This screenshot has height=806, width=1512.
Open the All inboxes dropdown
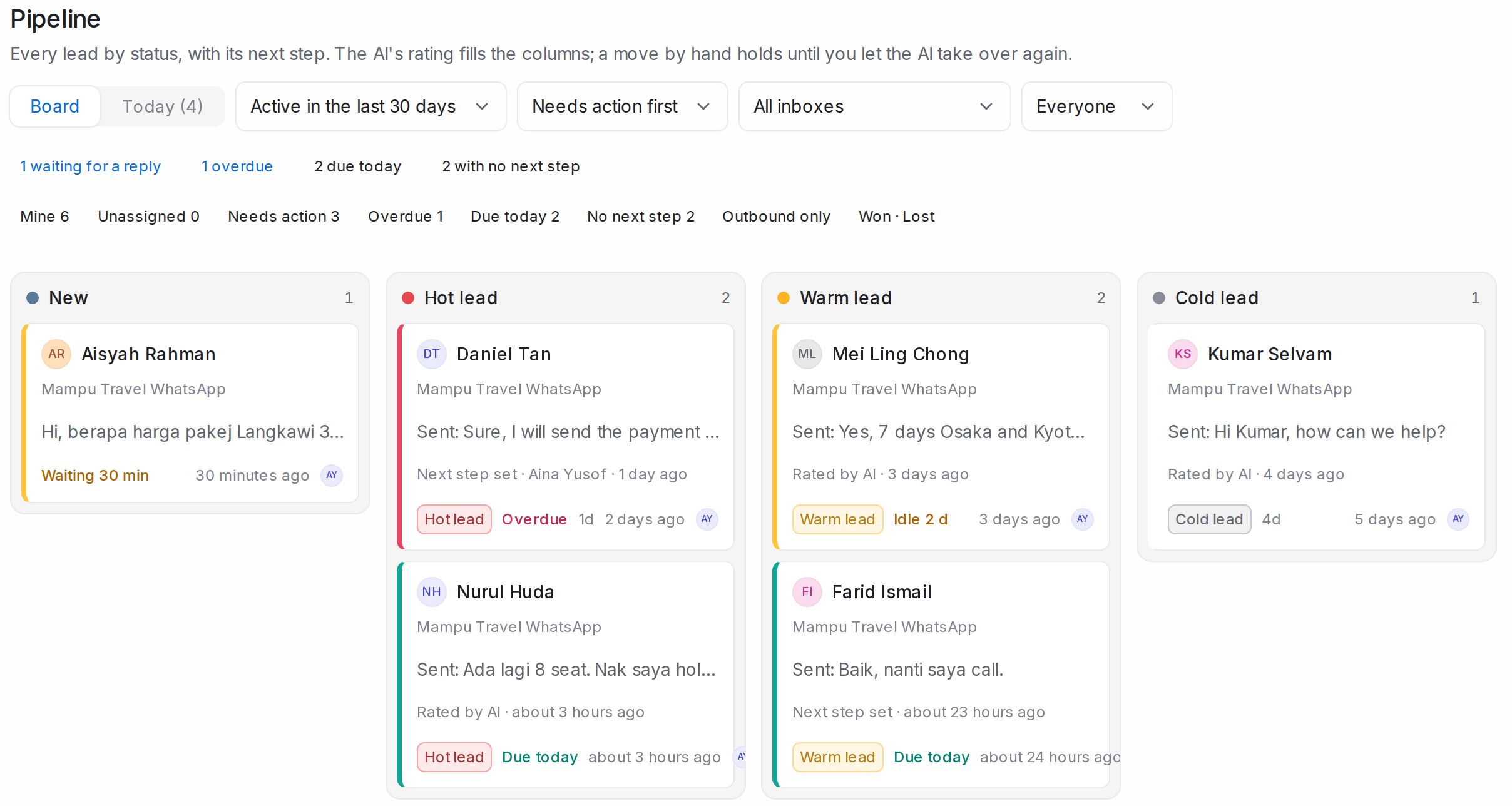click(875, 106)
